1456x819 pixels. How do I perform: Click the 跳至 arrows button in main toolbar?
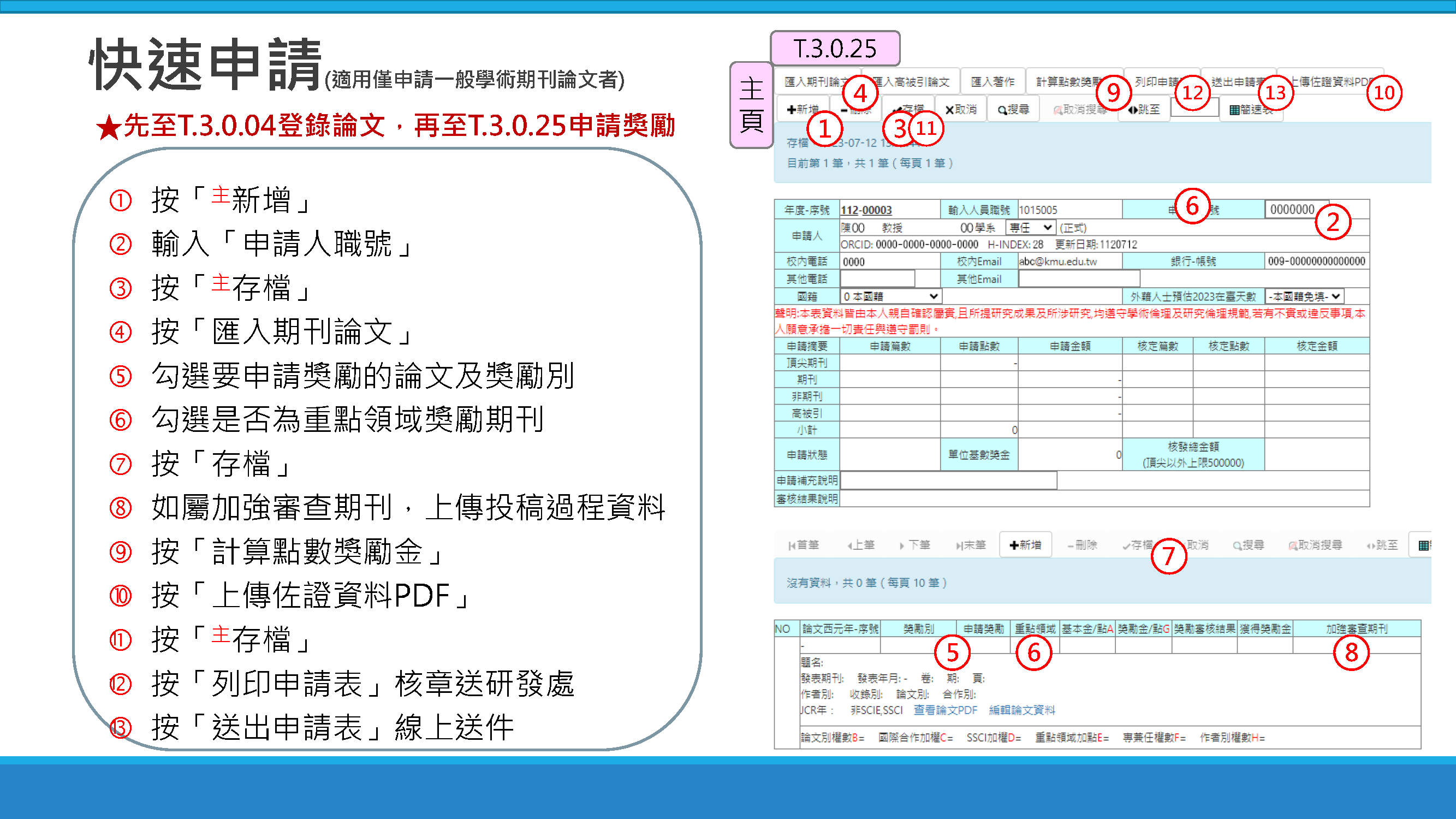(1144, 109)
